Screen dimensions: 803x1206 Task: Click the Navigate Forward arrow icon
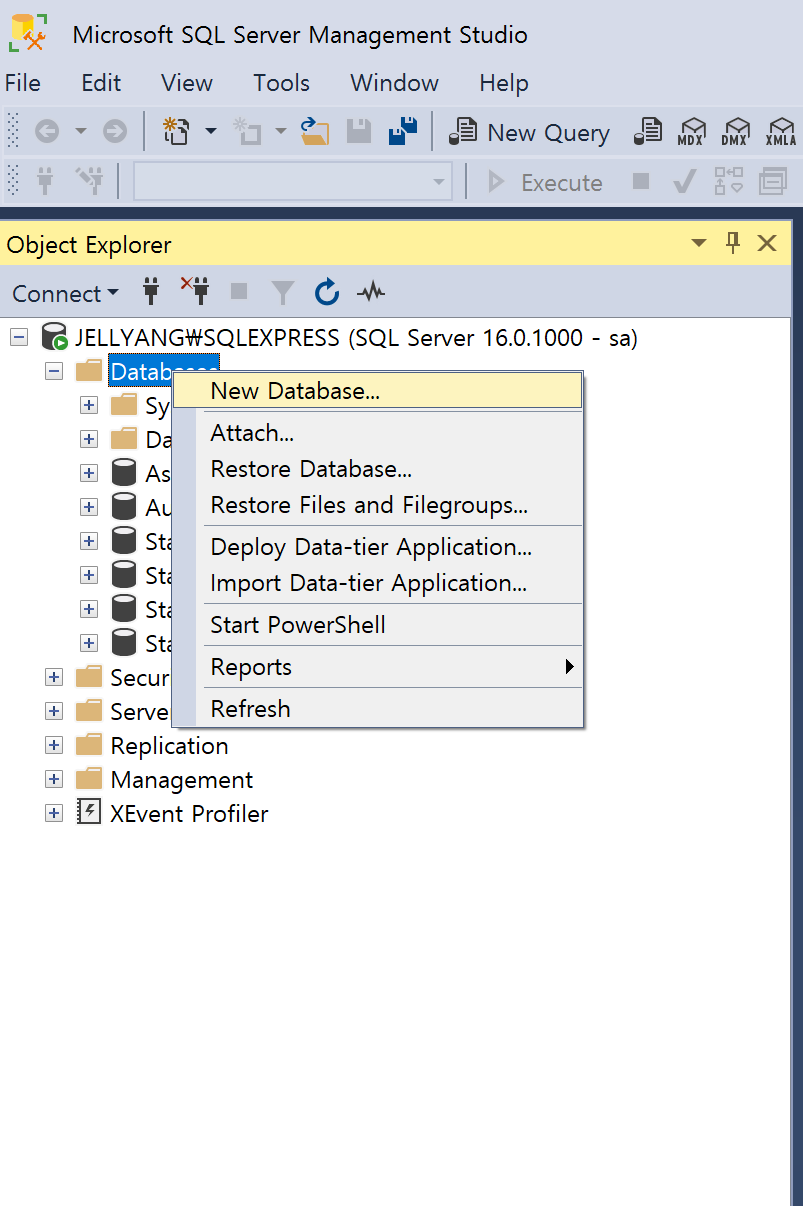point(115,132)
